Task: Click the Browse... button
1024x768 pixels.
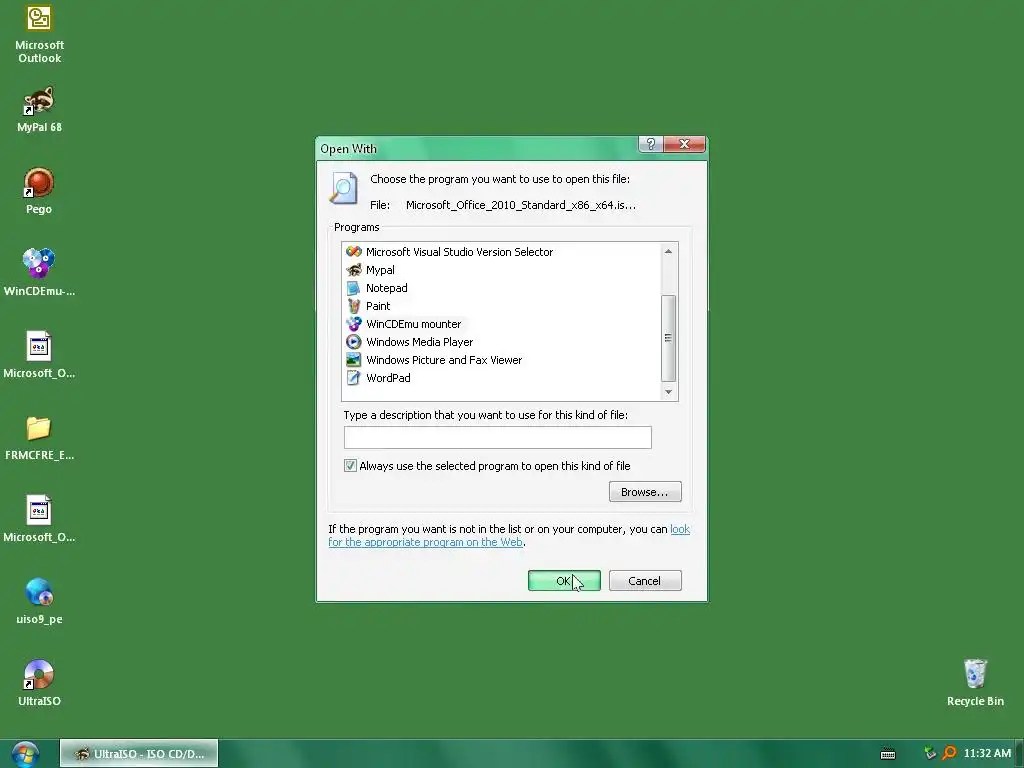Action: 645,492
